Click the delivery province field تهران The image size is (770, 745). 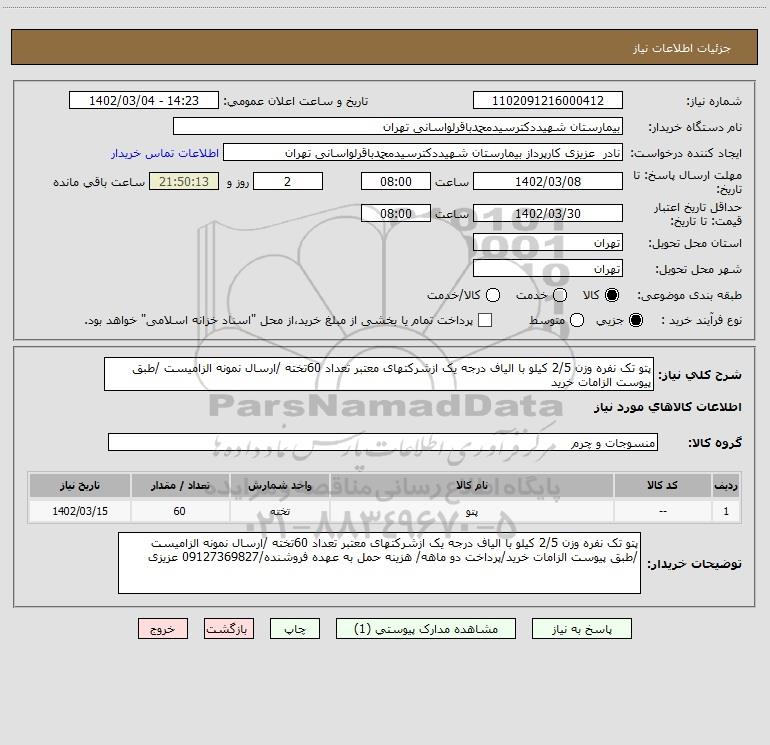[x=548, y=243]
